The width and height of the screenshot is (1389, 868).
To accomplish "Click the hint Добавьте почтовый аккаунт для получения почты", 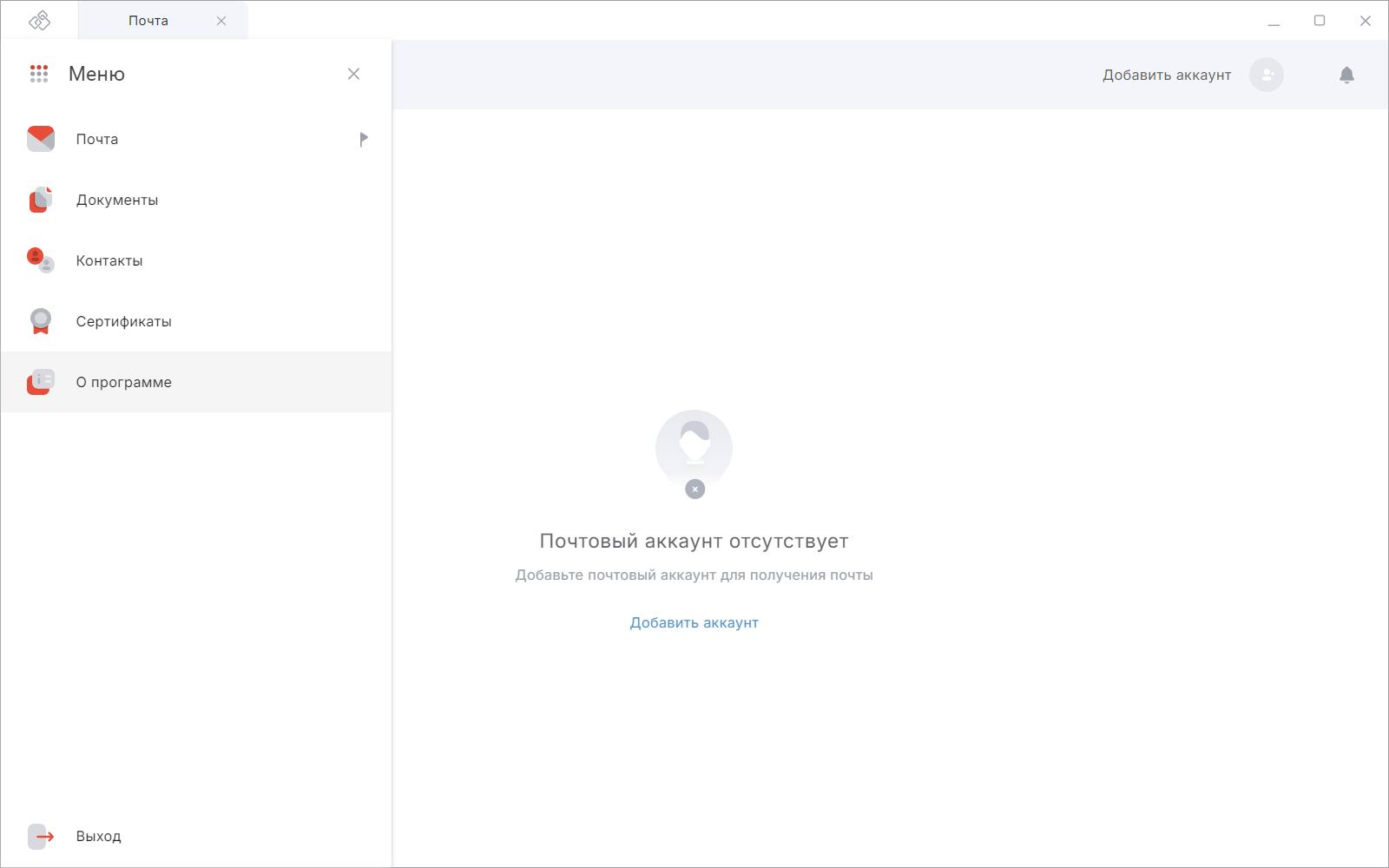I will (x=694, y=575).
